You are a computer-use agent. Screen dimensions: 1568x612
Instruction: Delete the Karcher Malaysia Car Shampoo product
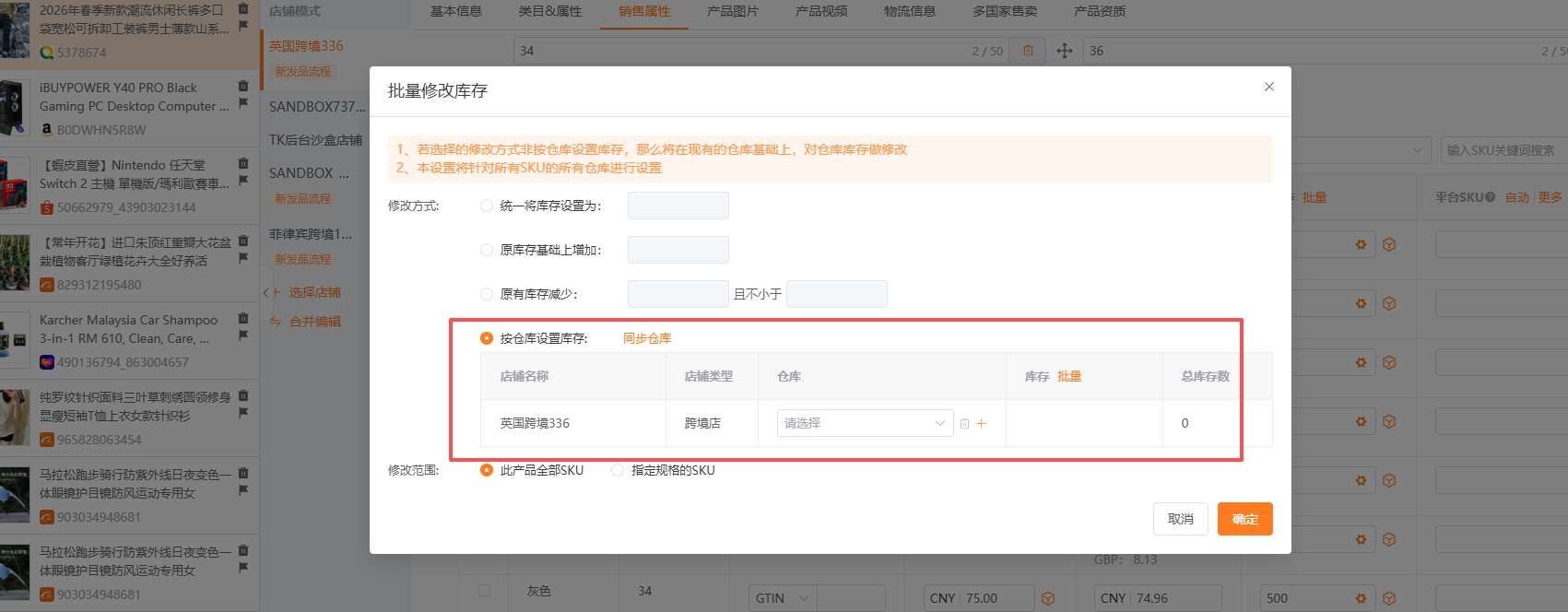pos(243,318)
